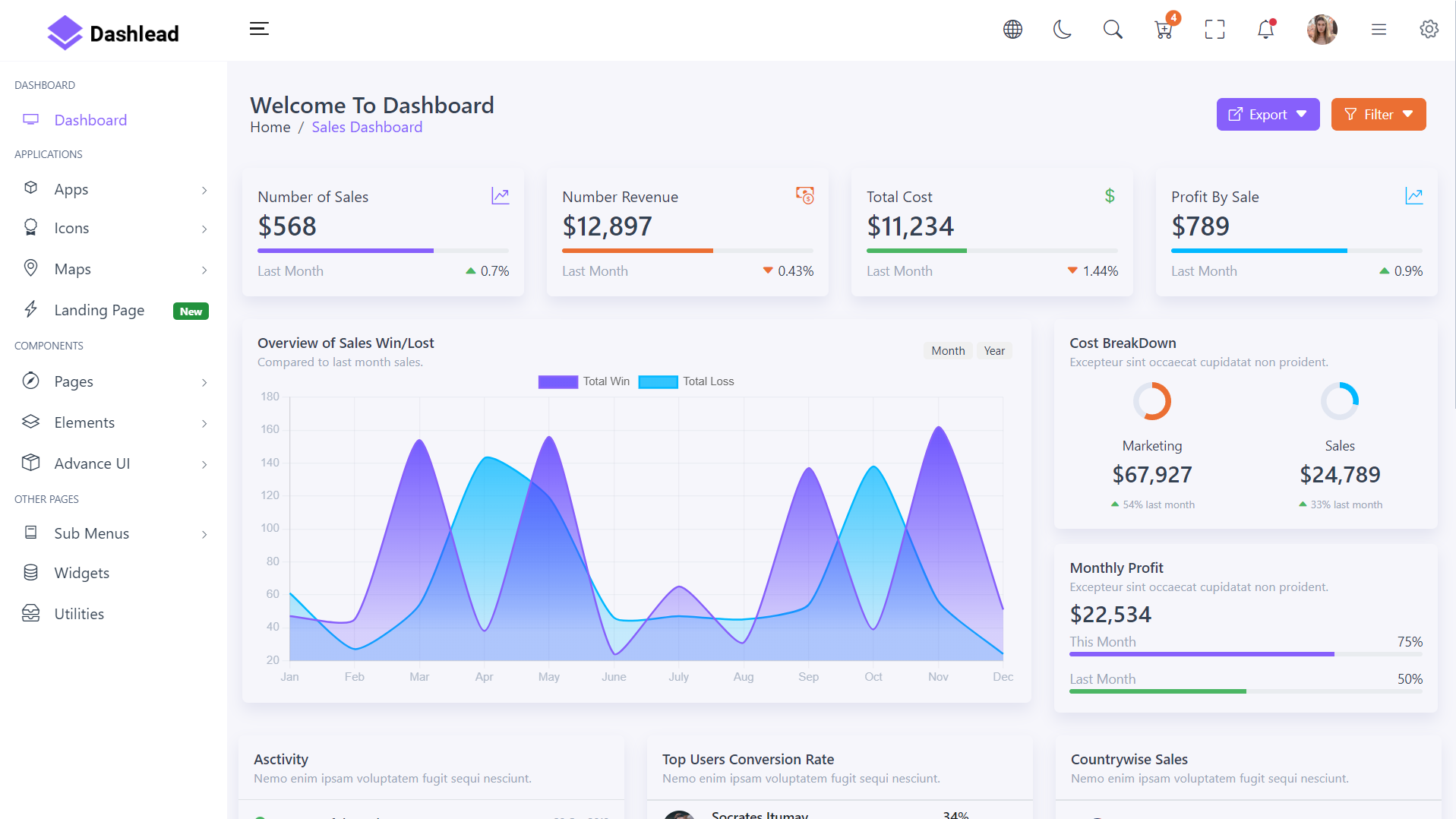Image resolution: width=1456 pixels, height=819 pixels.
Task: Switch chart to Month view
Action: click(x=948, y=350)
